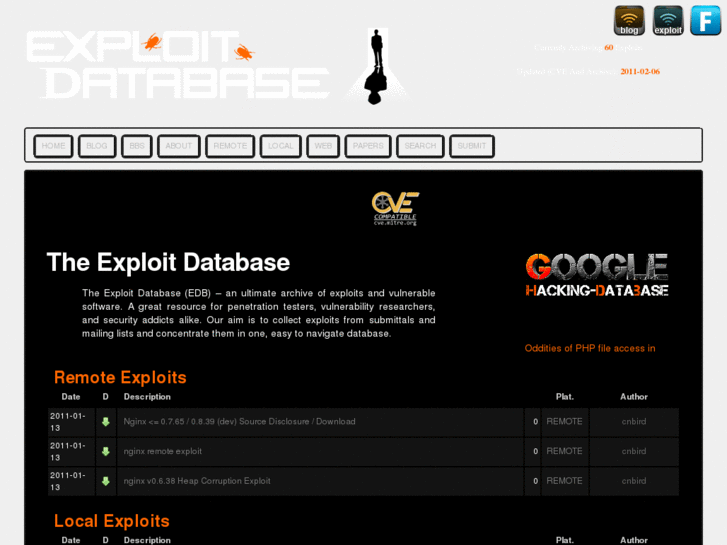Click REMOTE platform on nginx remote exploit row

(564, 451)
